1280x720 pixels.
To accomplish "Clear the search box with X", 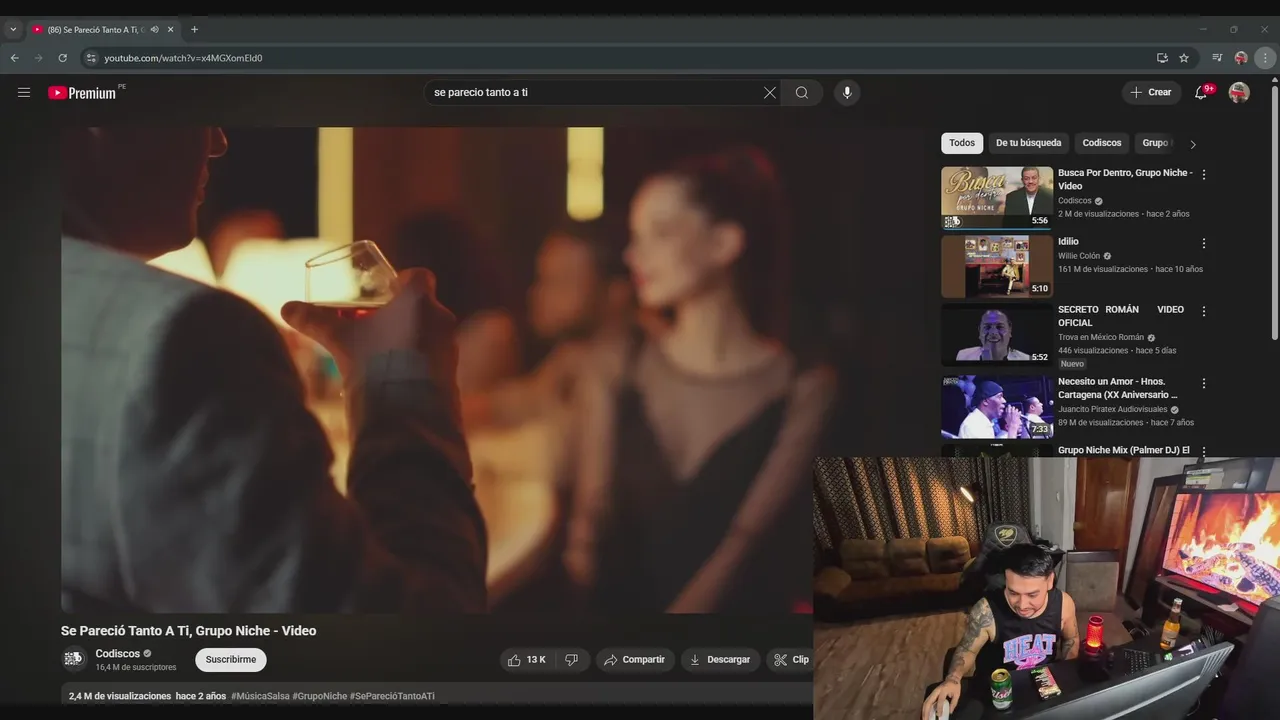I will click(770, 93).
